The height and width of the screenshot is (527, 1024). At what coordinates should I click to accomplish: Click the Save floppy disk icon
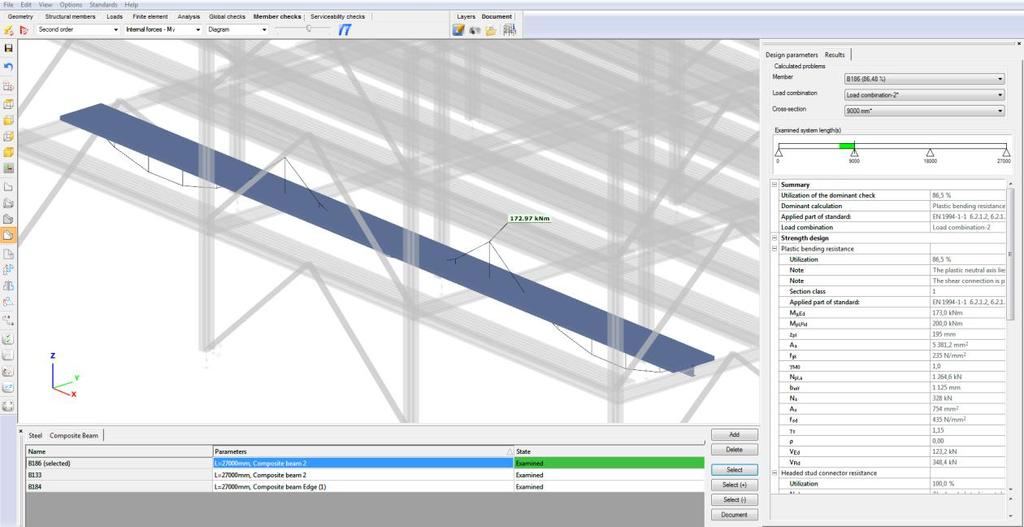[x=8, y=48]
